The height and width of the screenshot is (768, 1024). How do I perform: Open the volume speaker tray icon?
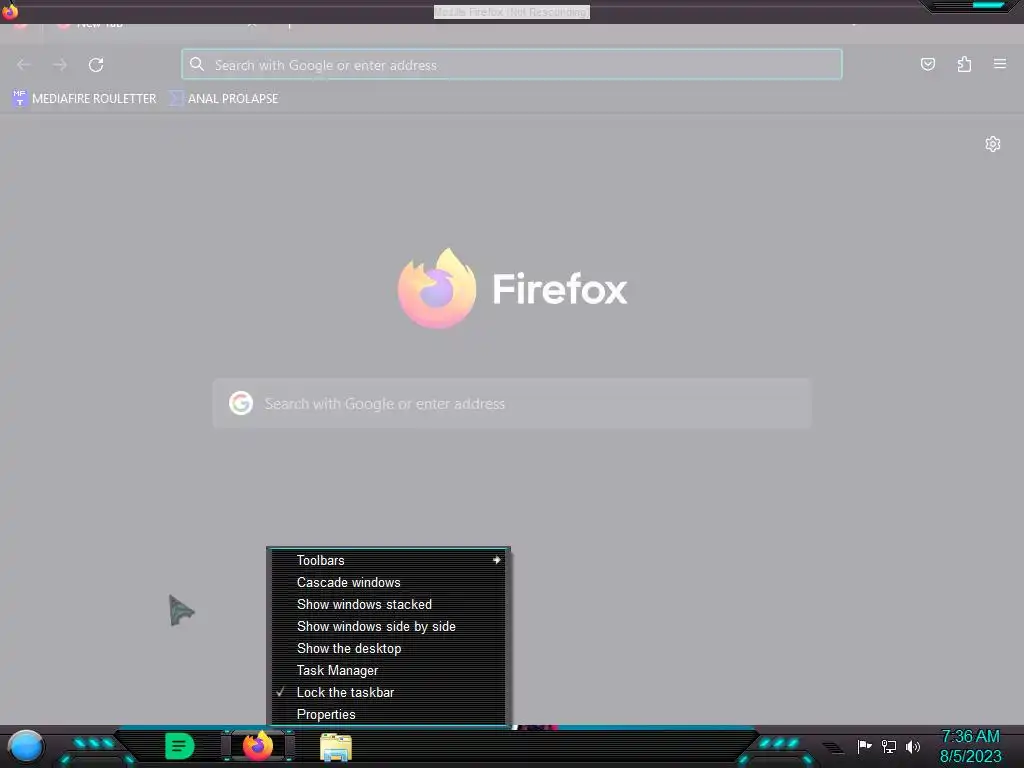pos(913,746)
